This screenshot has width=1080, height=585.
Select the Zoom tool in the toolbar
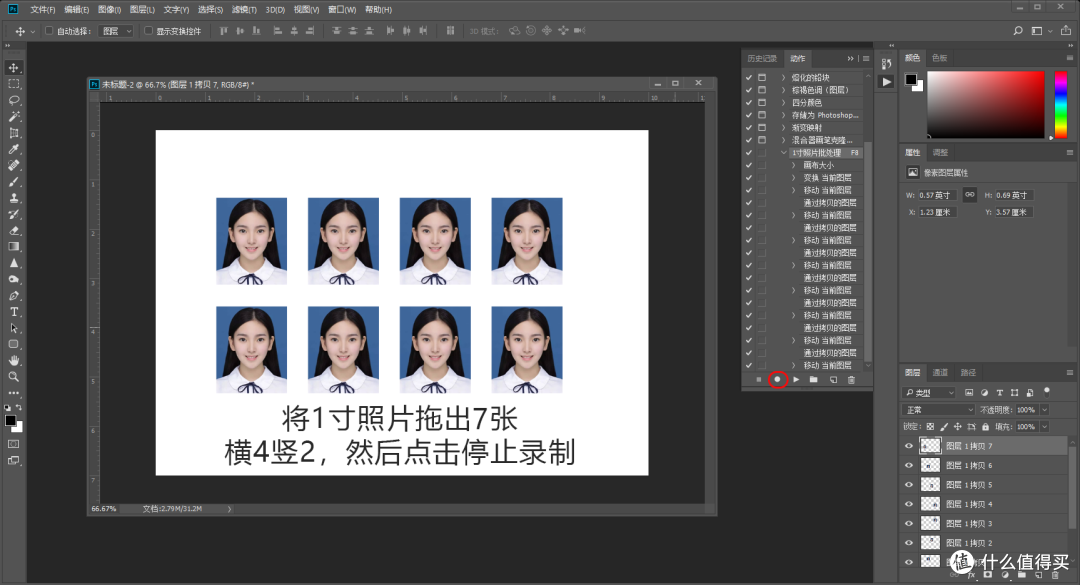point(13,375)
